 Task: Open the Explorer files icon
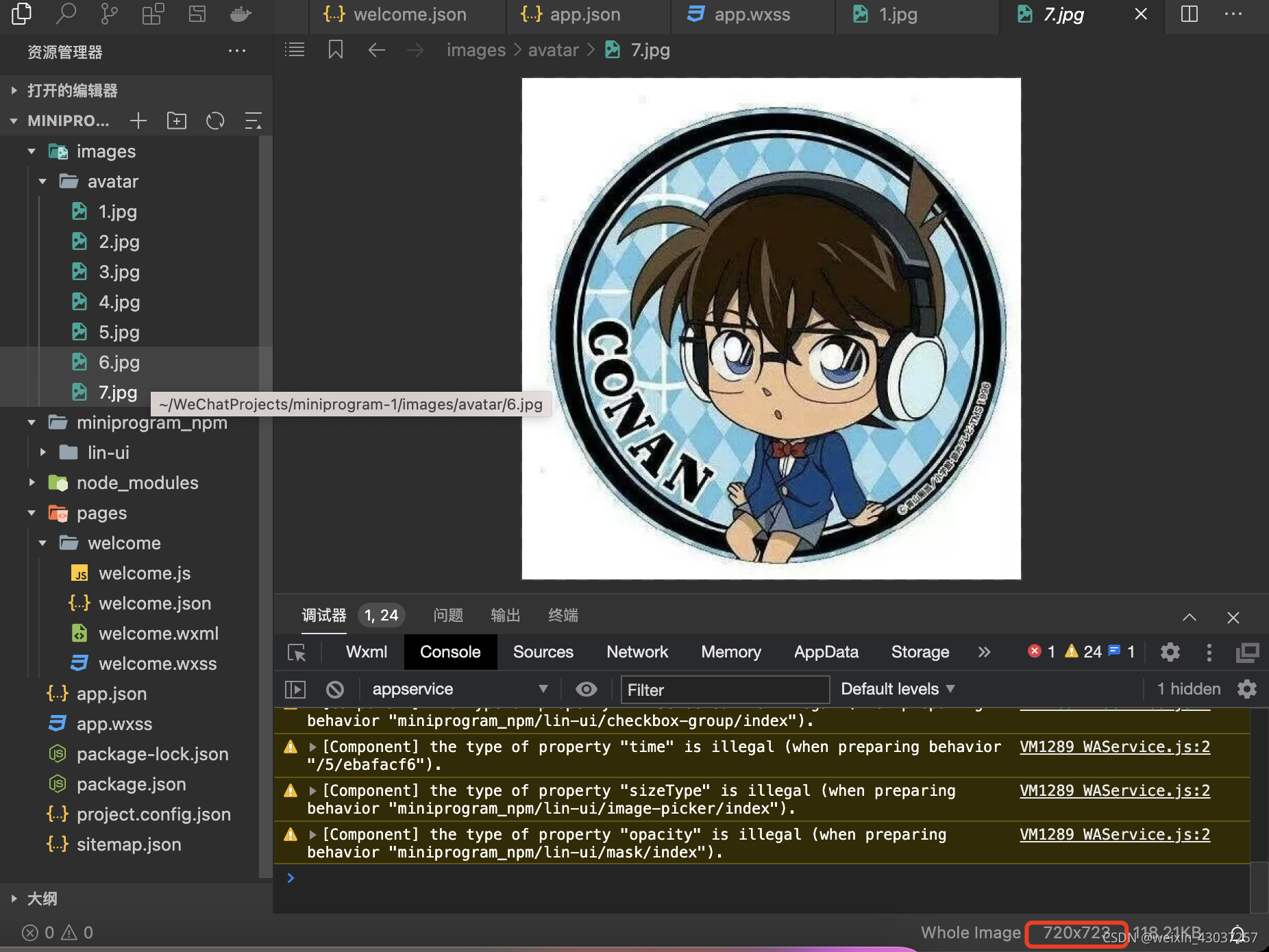[22, 14]
